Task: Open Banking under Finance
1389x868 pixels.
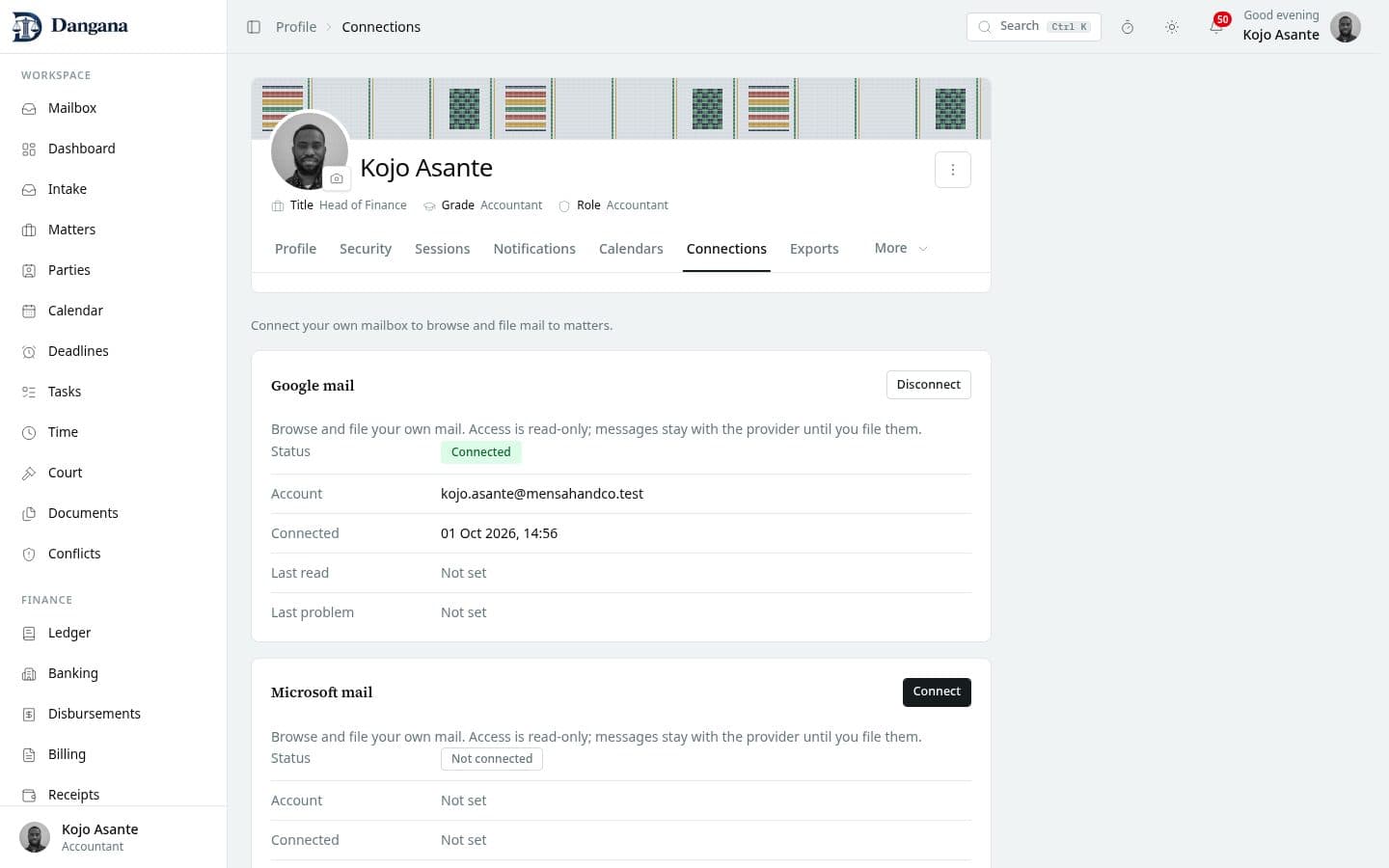Action: [114, 673]
